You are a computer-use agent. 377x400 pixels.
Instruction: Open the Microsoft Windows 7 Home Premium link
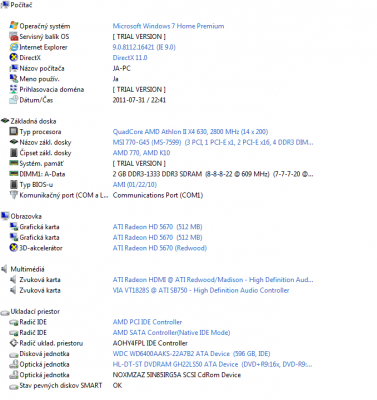tap(168, 26)
